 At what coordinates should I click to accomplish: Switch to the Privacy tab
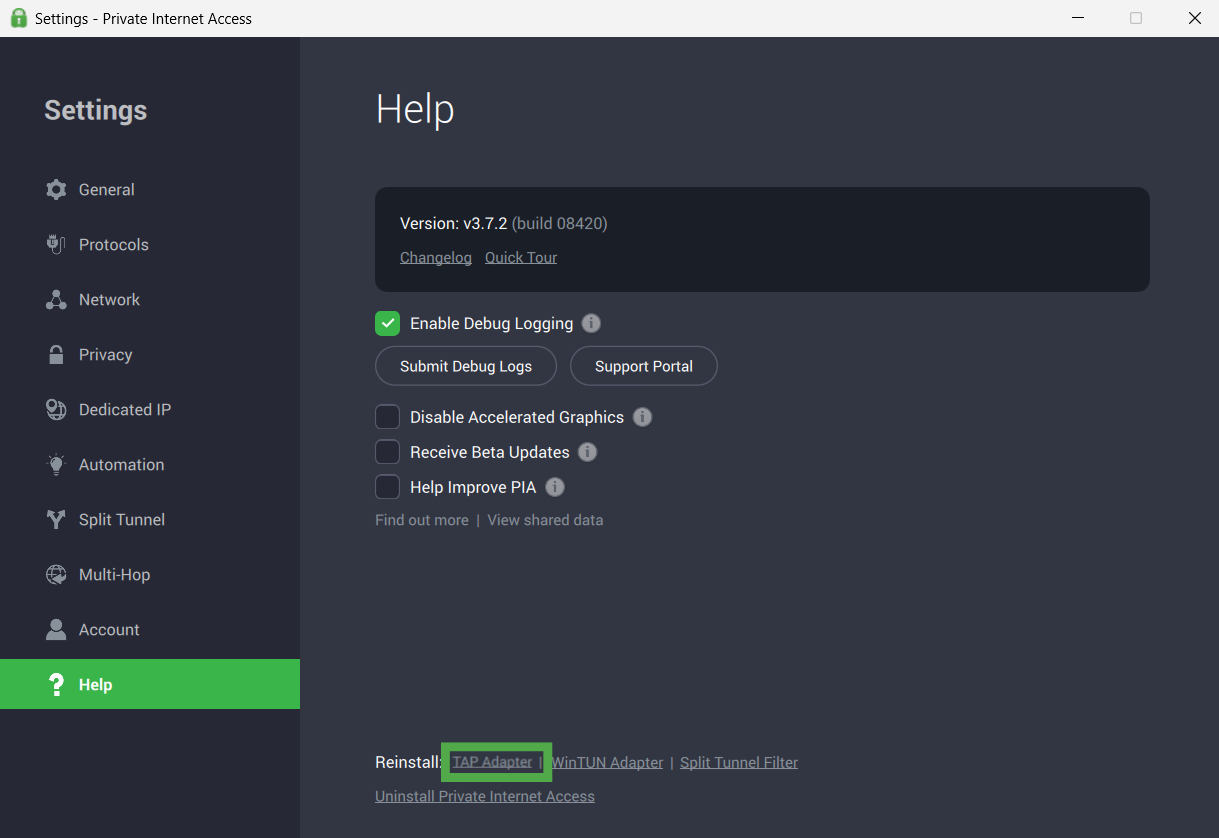pyautogui.click(x=150, y=354)
